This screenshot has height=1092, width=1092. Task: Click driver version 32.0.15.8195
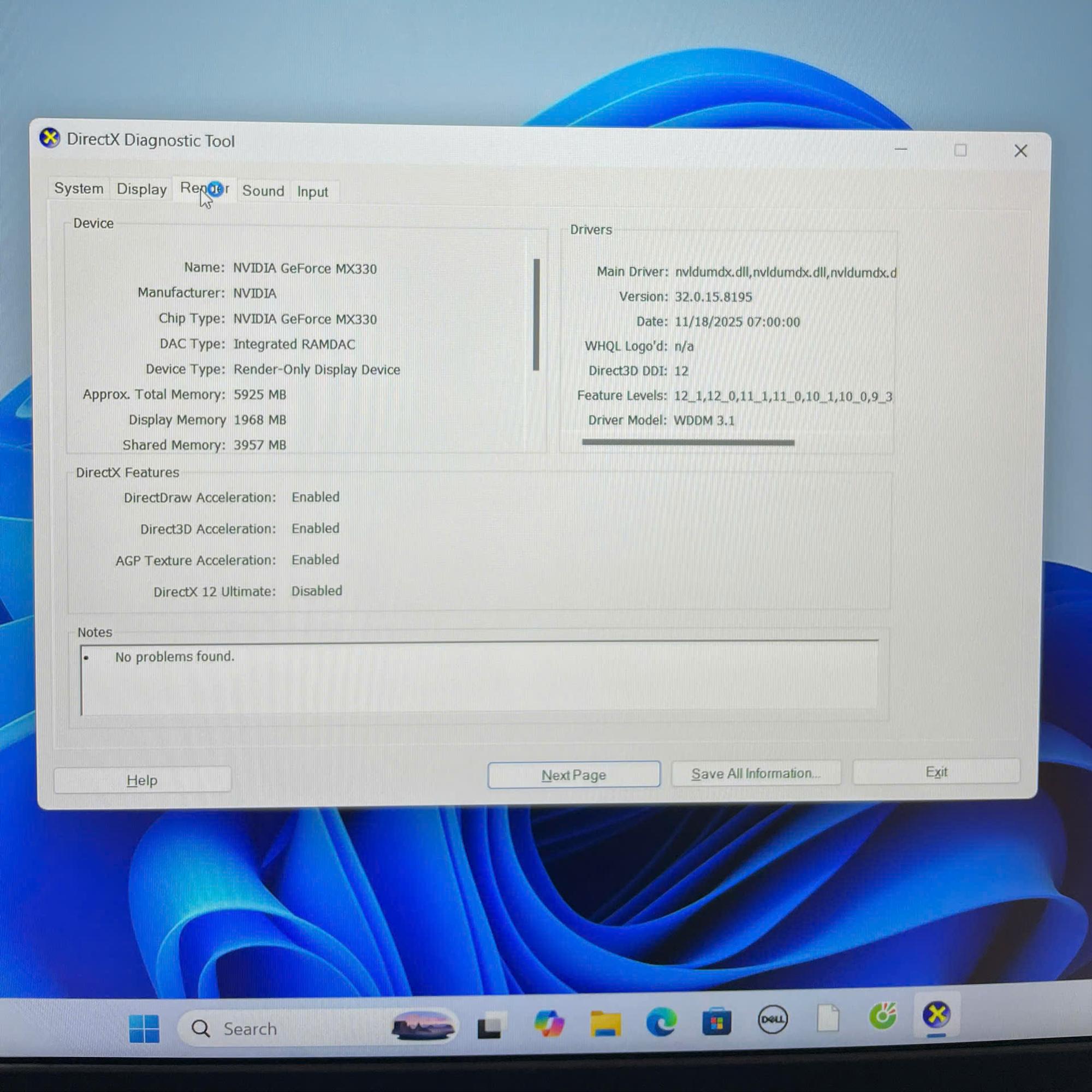(713, 296)
